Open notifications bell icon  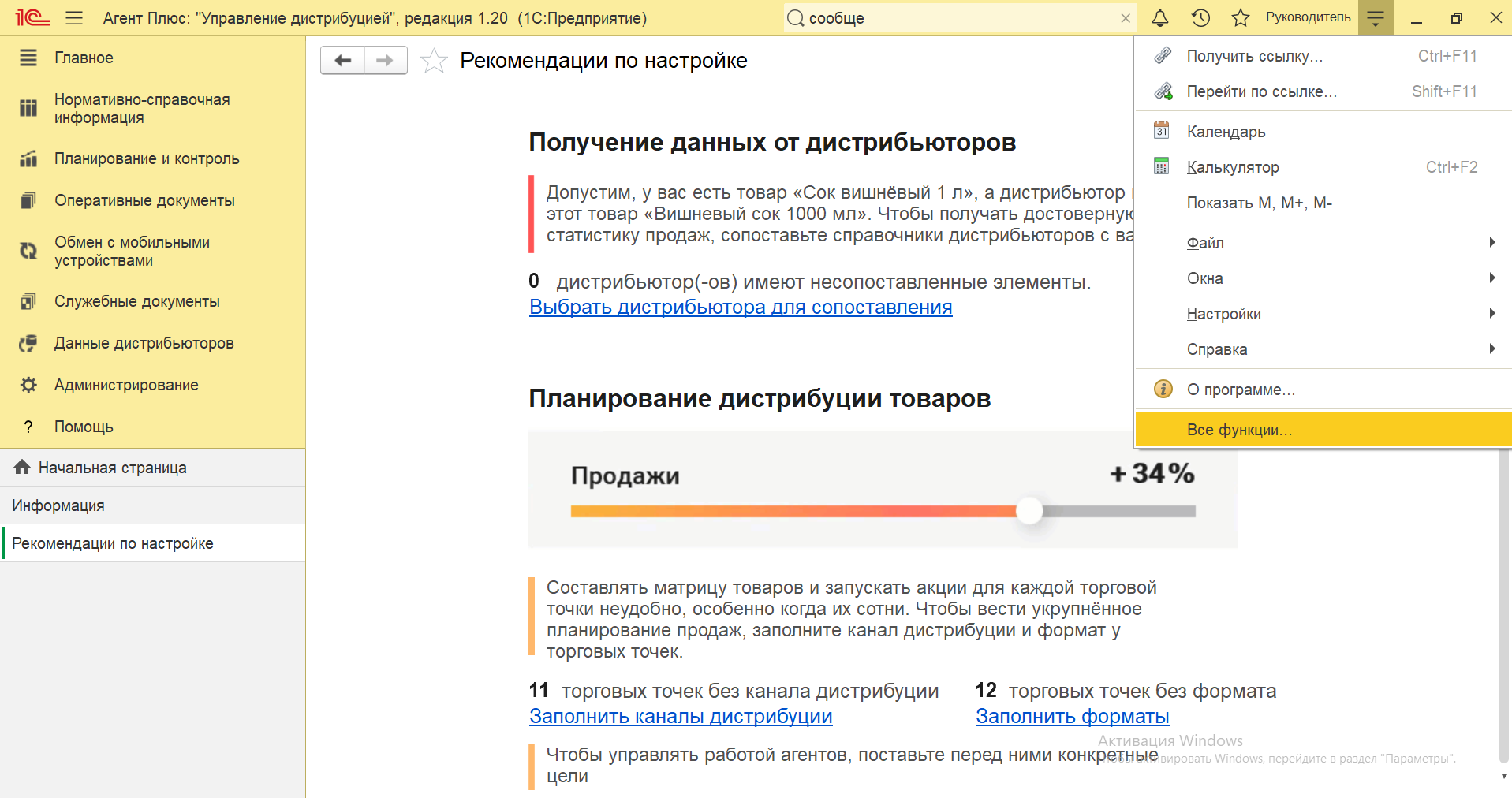(1160, 17)
